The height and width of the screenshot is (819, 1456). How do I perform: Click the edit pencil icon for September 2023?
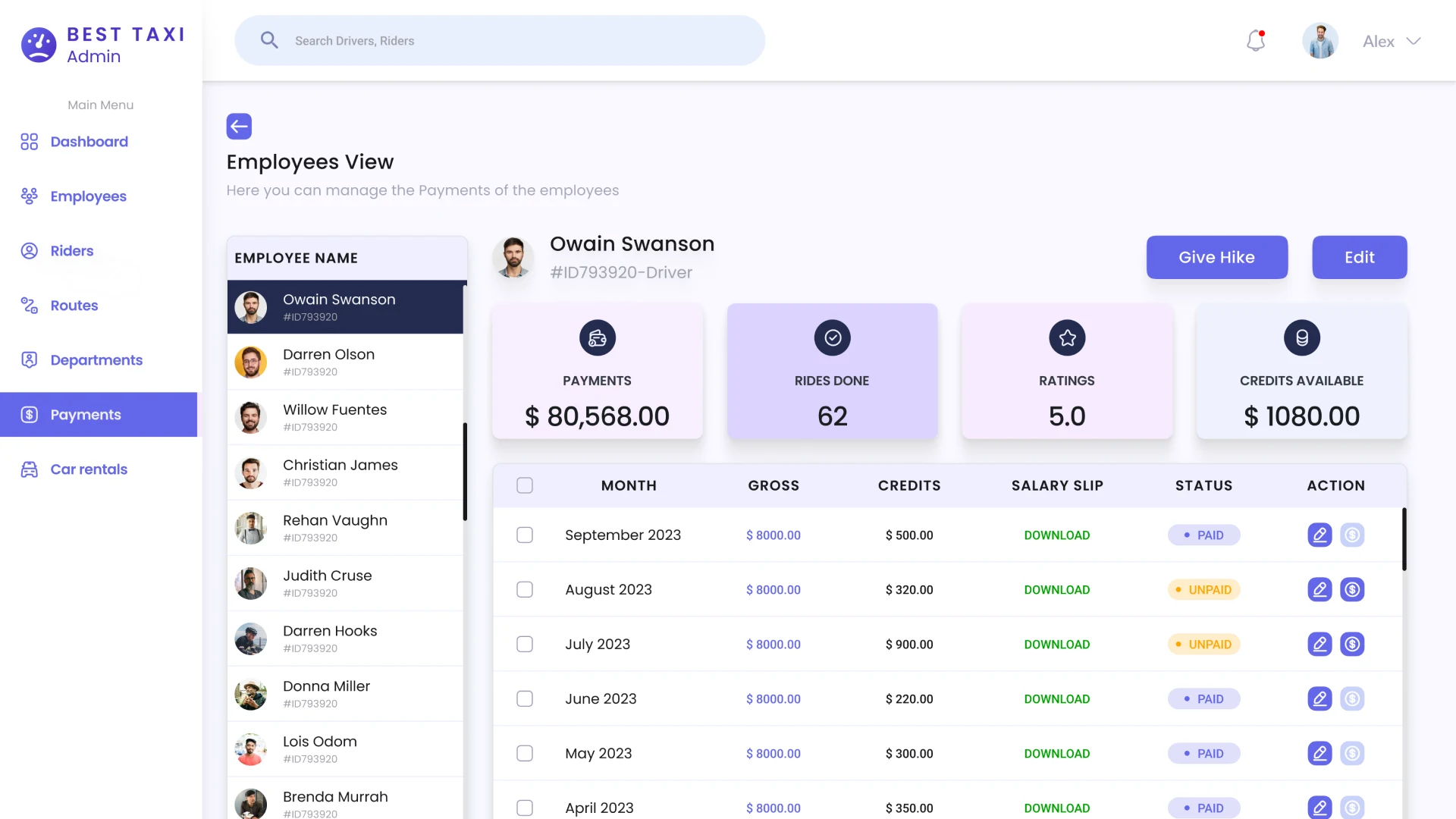pos(1319,535)
